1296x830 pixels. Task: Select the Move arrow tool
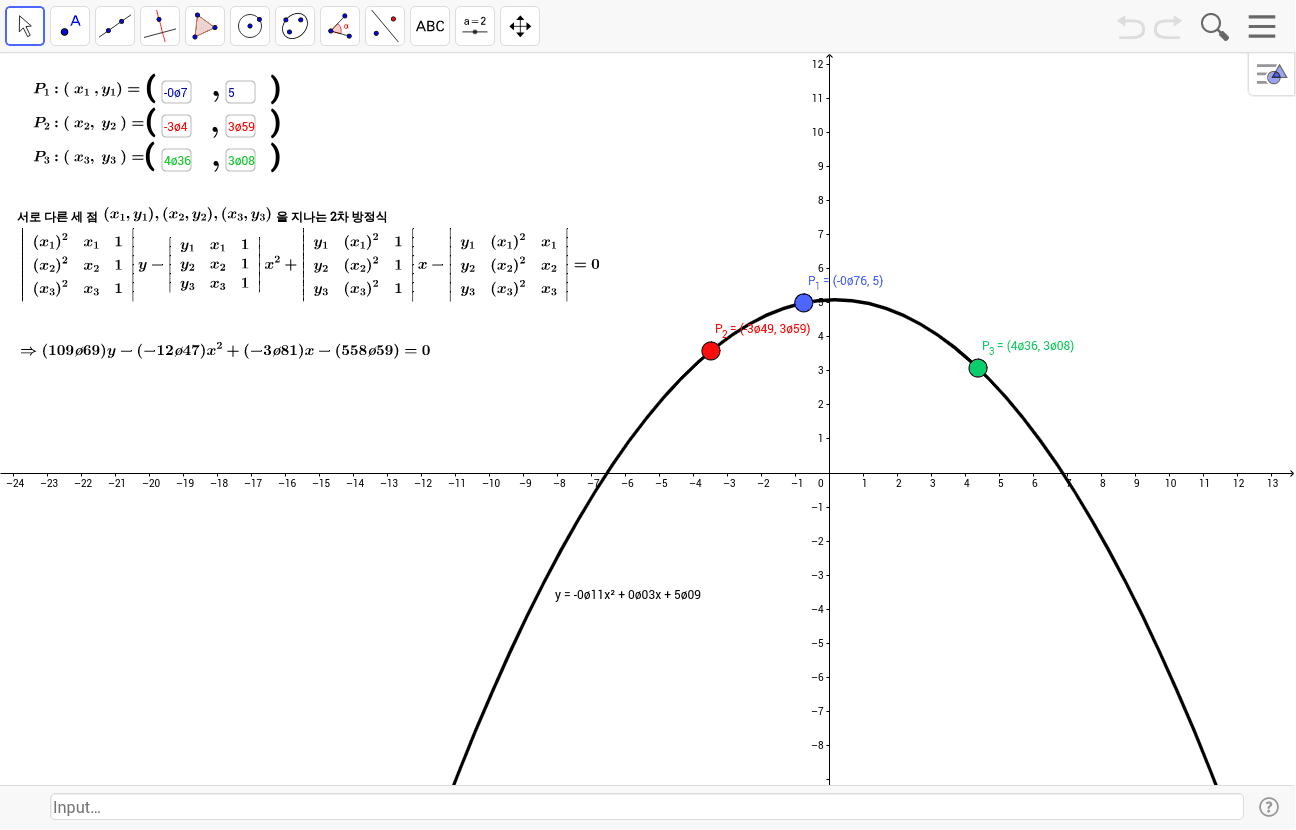pos(25,26)
